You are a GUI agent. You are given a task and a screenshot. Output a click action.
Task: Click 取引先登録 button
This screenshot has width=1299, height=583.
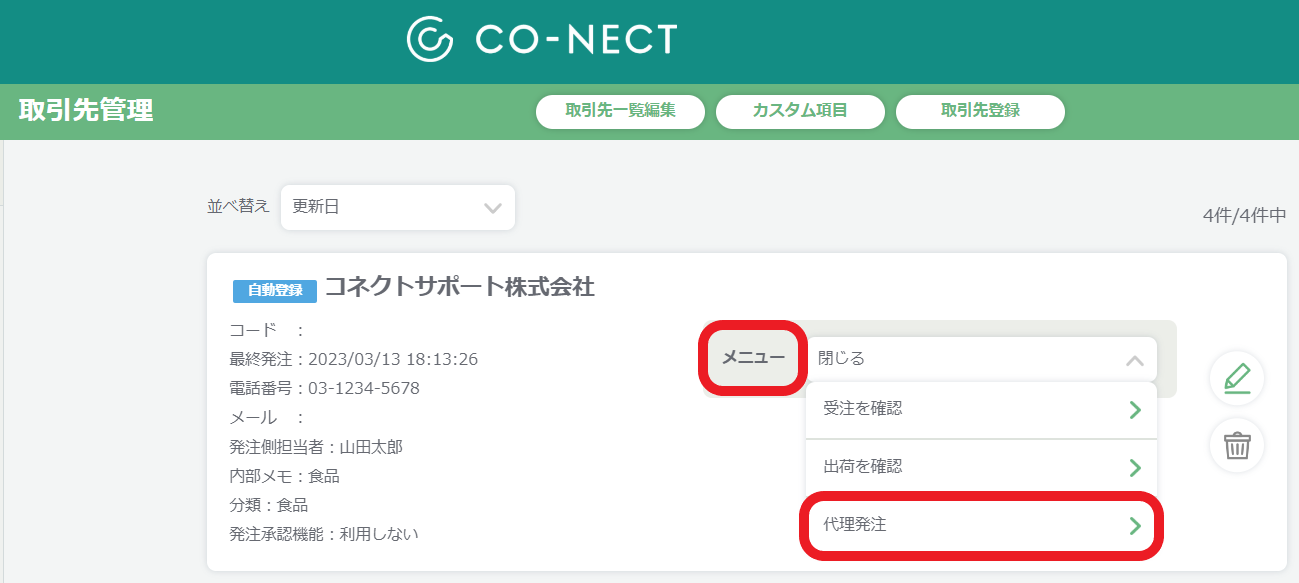click(980, 111)
